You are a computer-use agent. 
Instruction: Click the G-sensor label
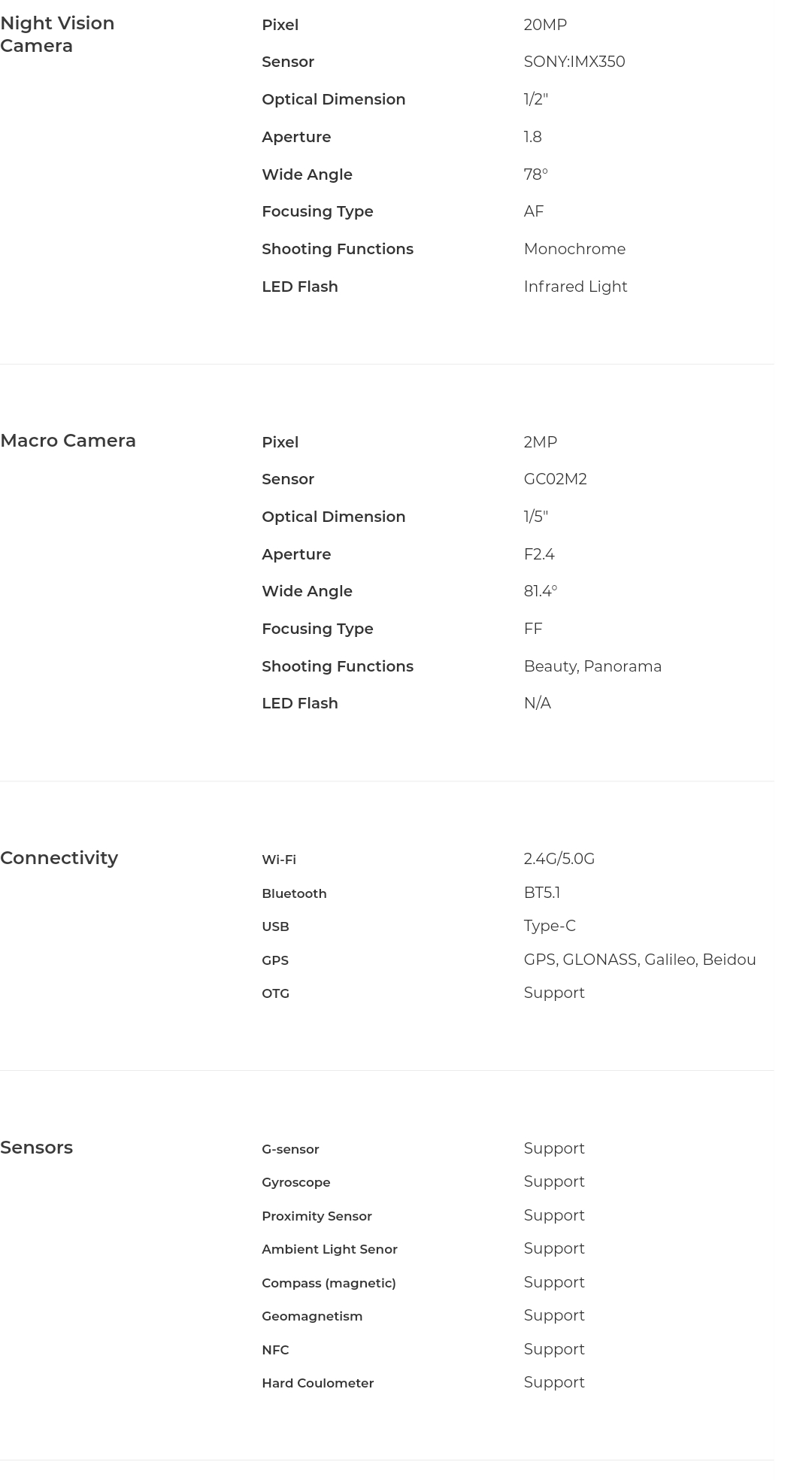pos(290,1149)
